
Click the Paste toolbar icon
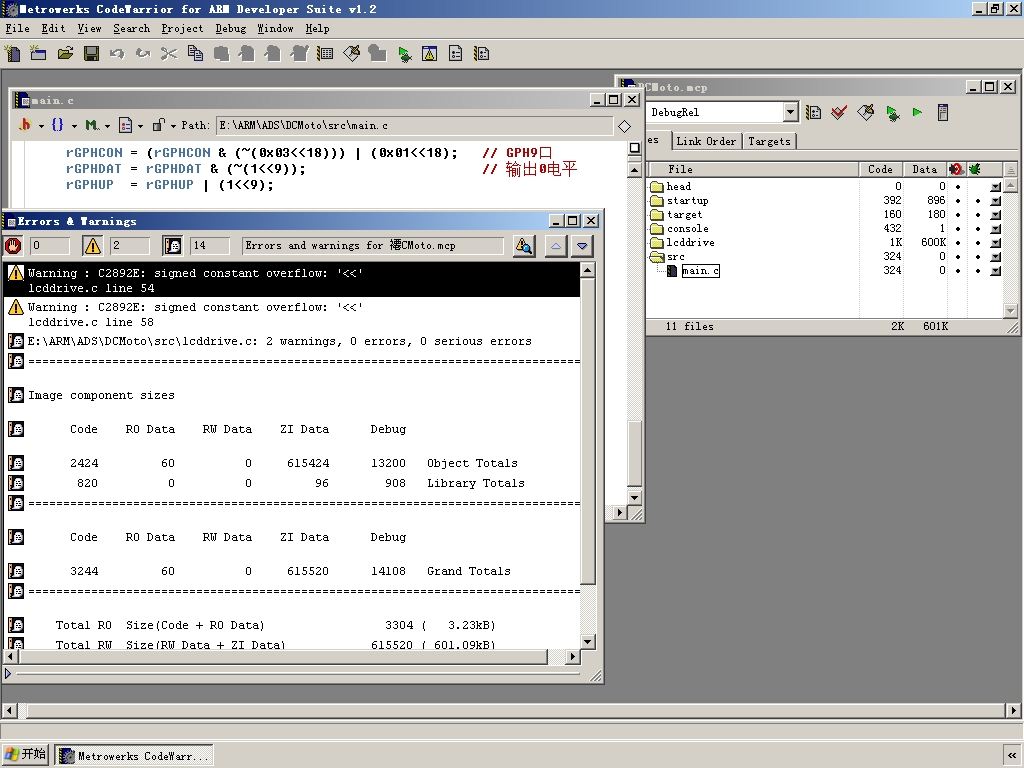(x=221, y=54)
